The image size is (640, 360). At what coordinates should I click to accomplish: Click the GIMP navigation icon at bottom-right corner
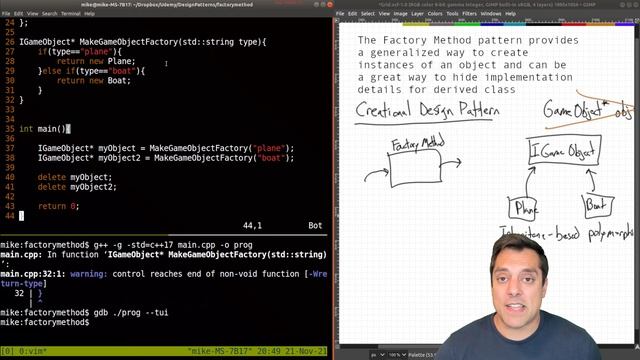(637, 347)
